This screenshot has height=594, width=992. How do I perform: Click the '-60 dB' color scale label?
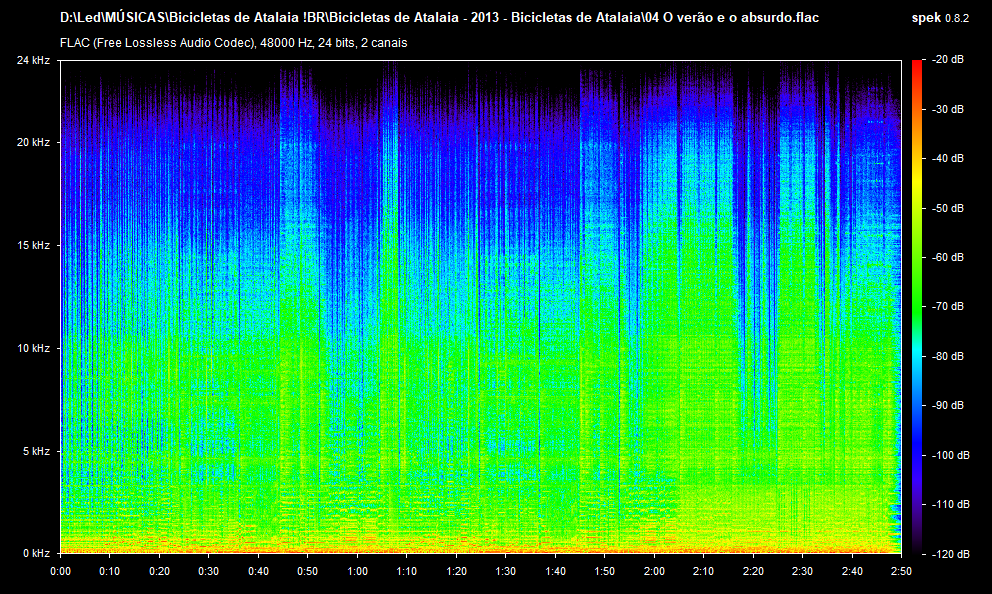point(948,257)
